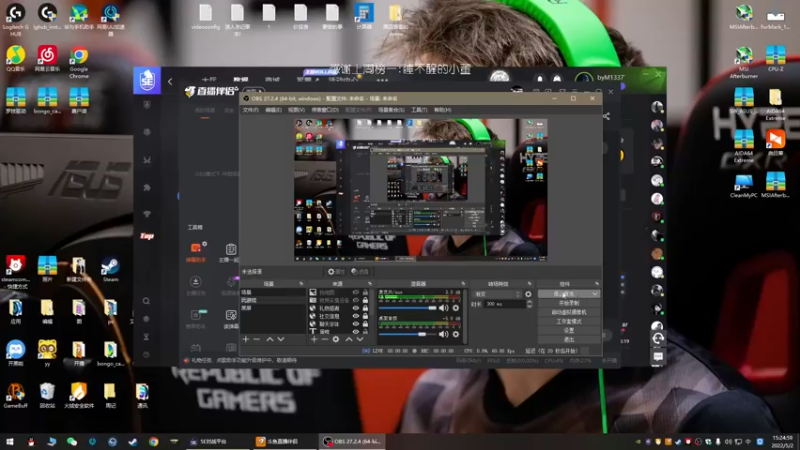800x450 pixels.
Task: Click share icon beside OBS window
Action: coord(606,116)
